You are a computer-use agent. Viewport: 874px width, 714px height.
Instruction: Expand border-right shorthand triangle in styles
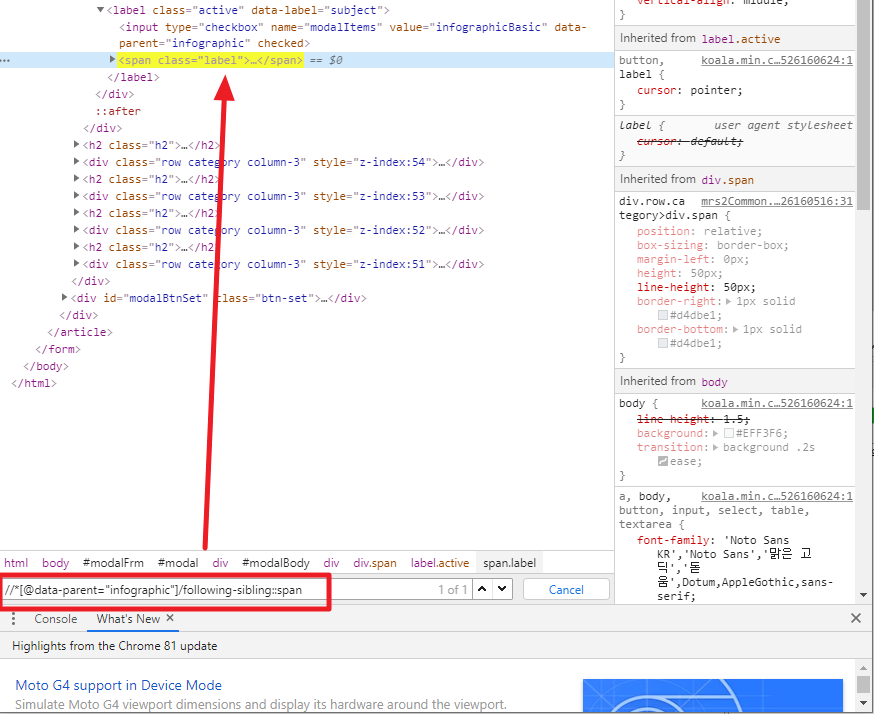[x=729, y=302]
